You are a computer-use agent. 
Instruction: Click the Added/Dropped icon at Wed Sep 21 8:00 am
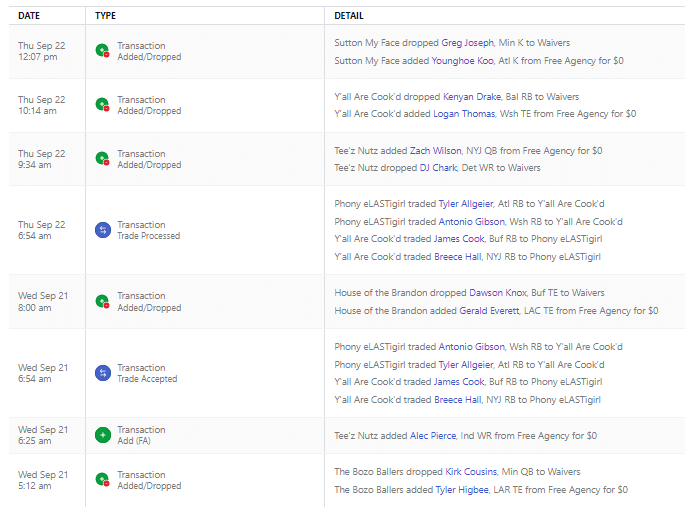[x=102, y=301]
